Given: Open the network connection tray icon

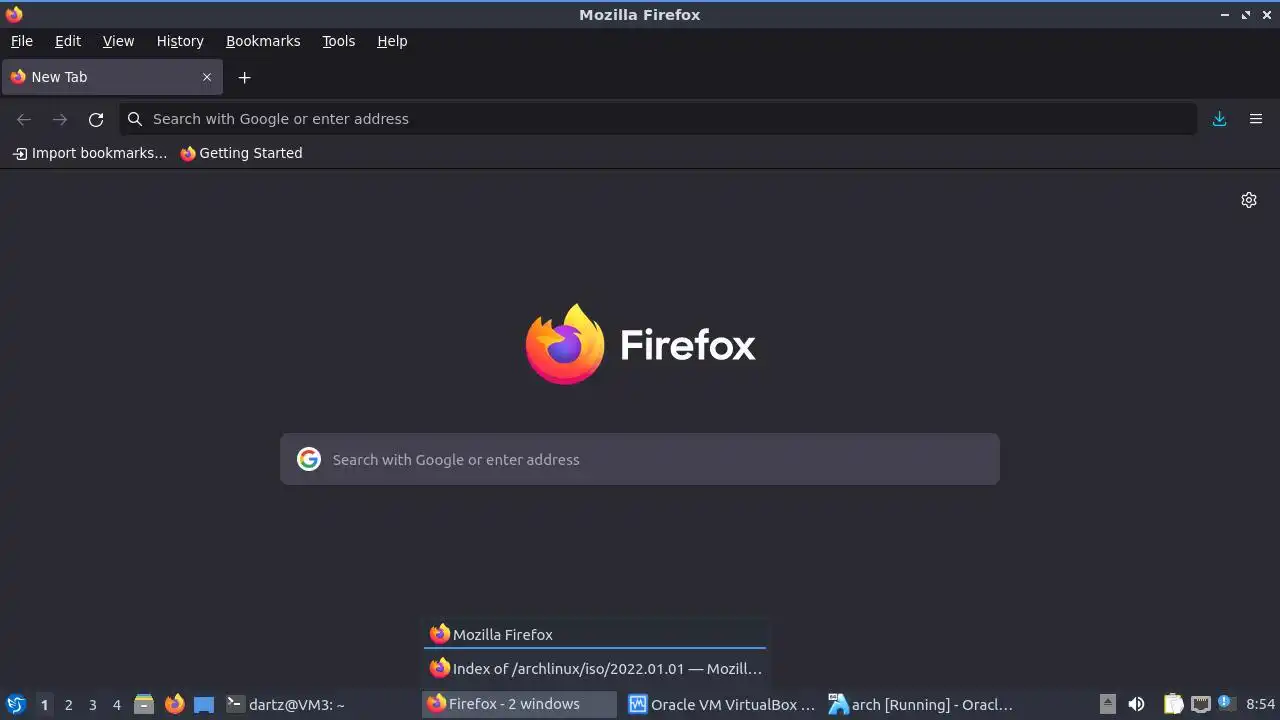Looking at the screenshot, I should point(1201,704).
